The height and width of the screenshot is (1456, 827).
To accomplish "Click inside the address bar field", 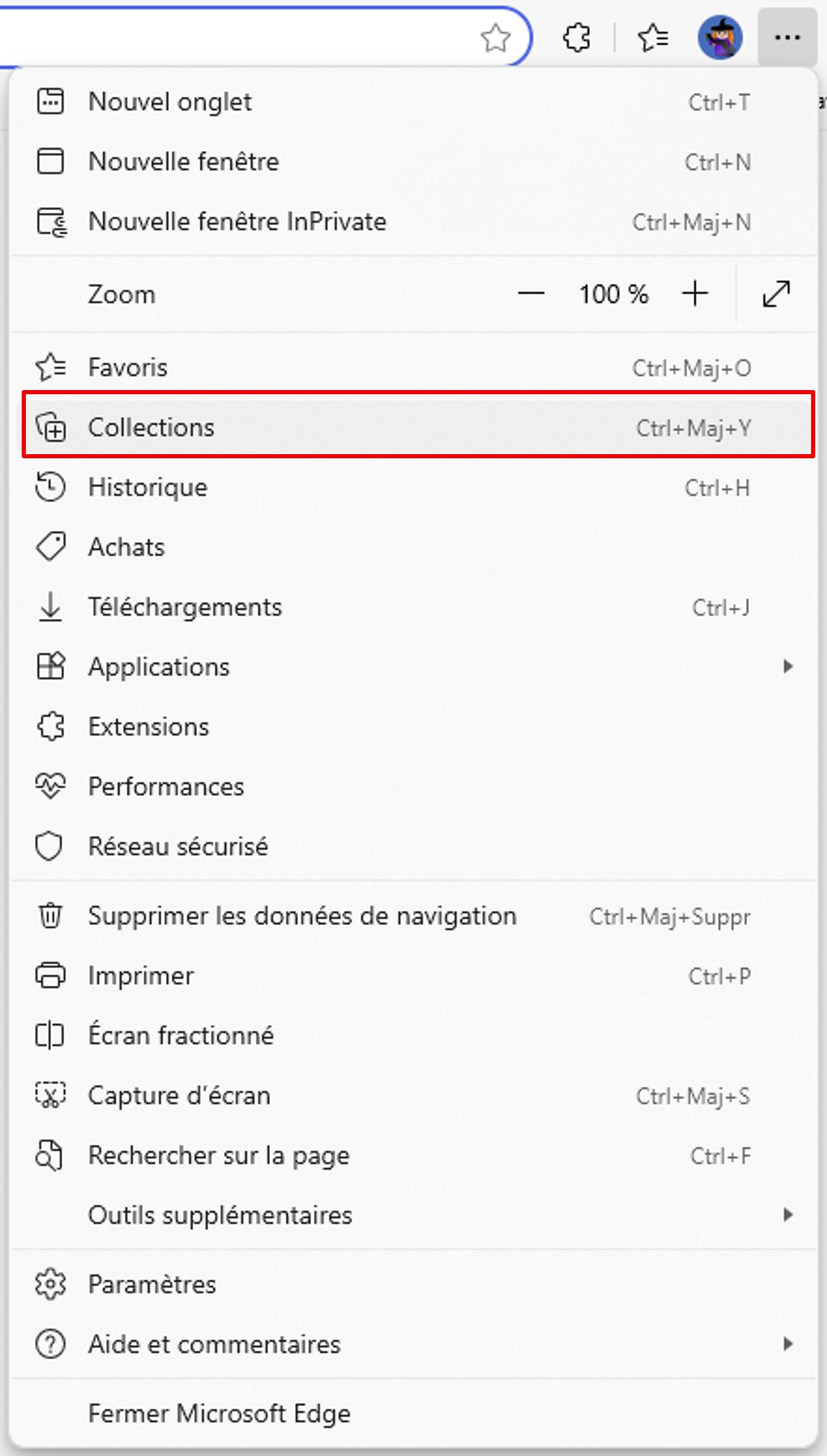I will (x=235, y=38).
